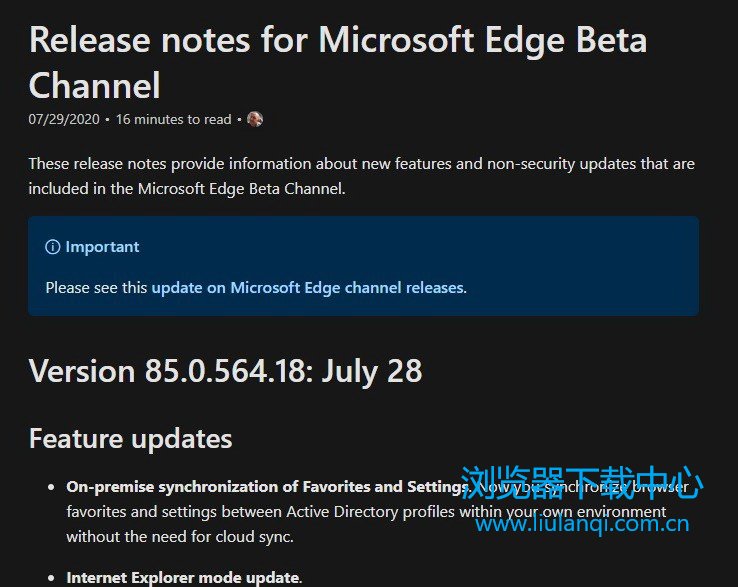The height and width of the screenshot is (587, 738).
Task: Click the On-premise synchronization of Favorites and Settings text
Action: pyautogui.click(x=267, y=486)
